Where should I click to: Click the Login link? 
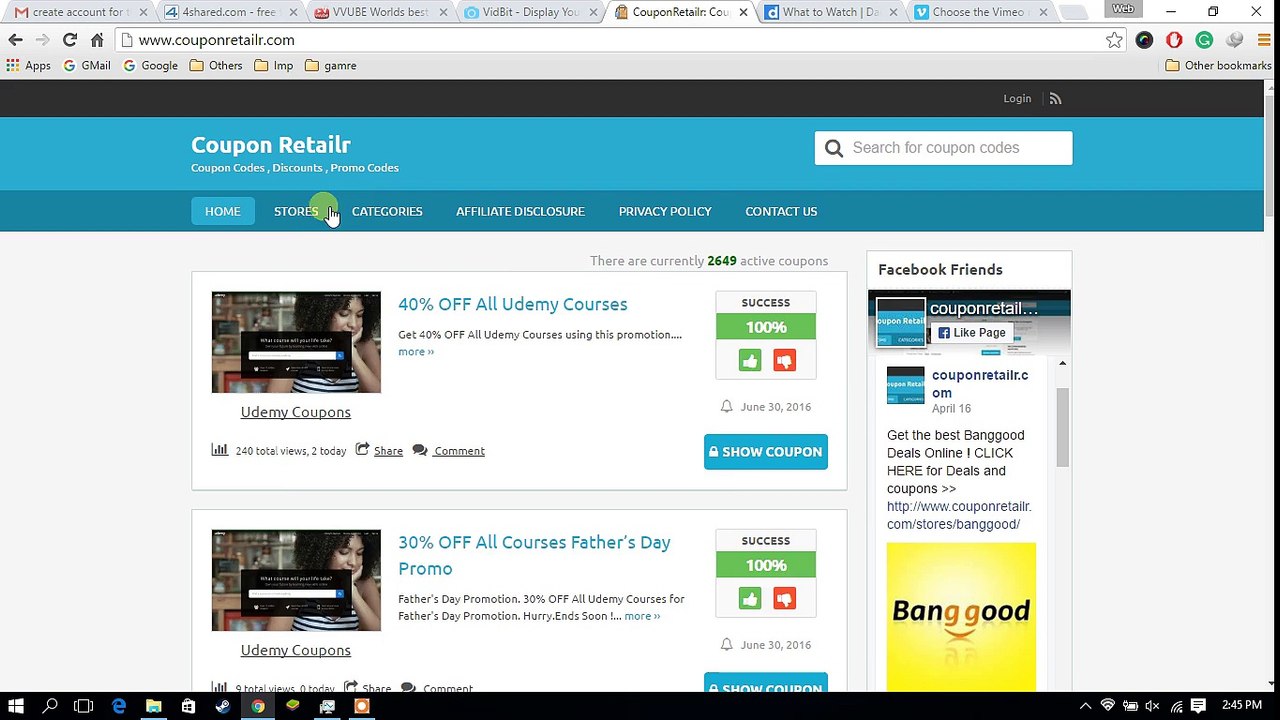click(1017, 98)
